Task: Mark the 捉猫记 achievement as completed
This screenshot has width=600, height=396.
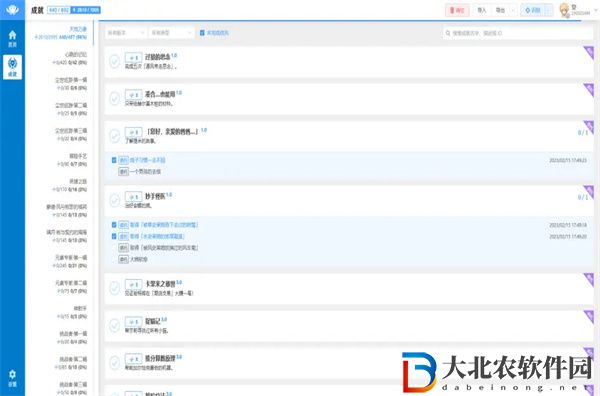Action: (114, 325)
